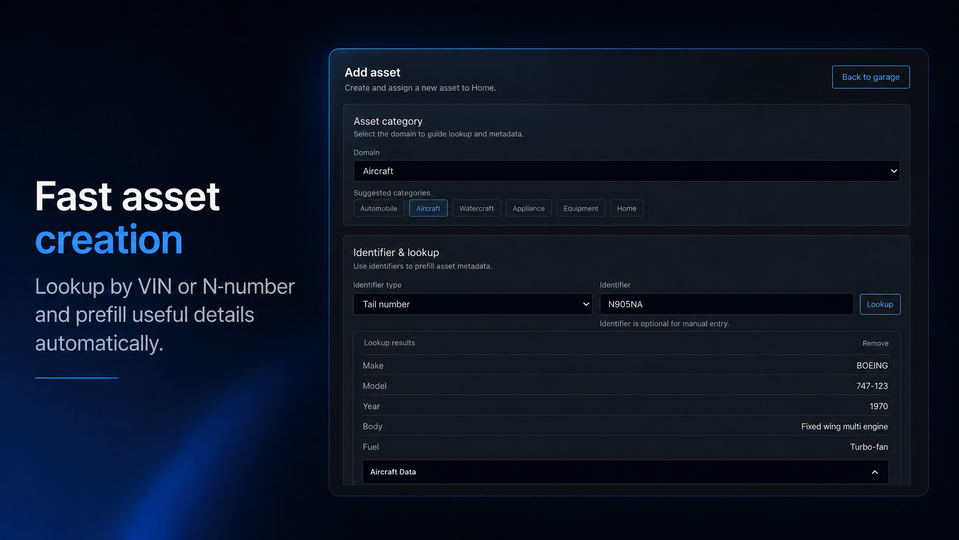Select the Aircraft suggested category chip
This screenshot has height=540, width=959.
428,209
